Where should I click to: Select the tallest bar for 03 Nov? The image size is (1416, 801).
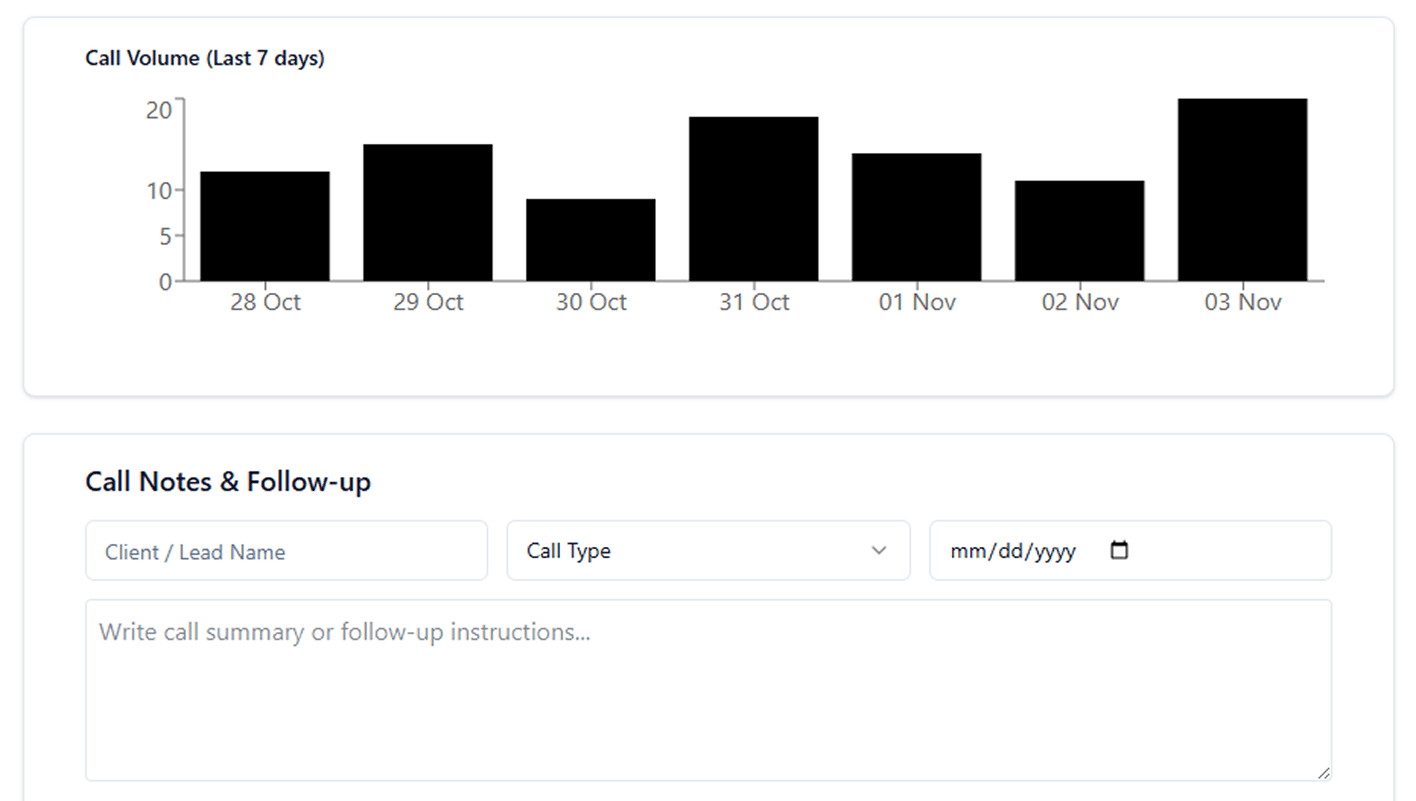[x=1243, y=189]
